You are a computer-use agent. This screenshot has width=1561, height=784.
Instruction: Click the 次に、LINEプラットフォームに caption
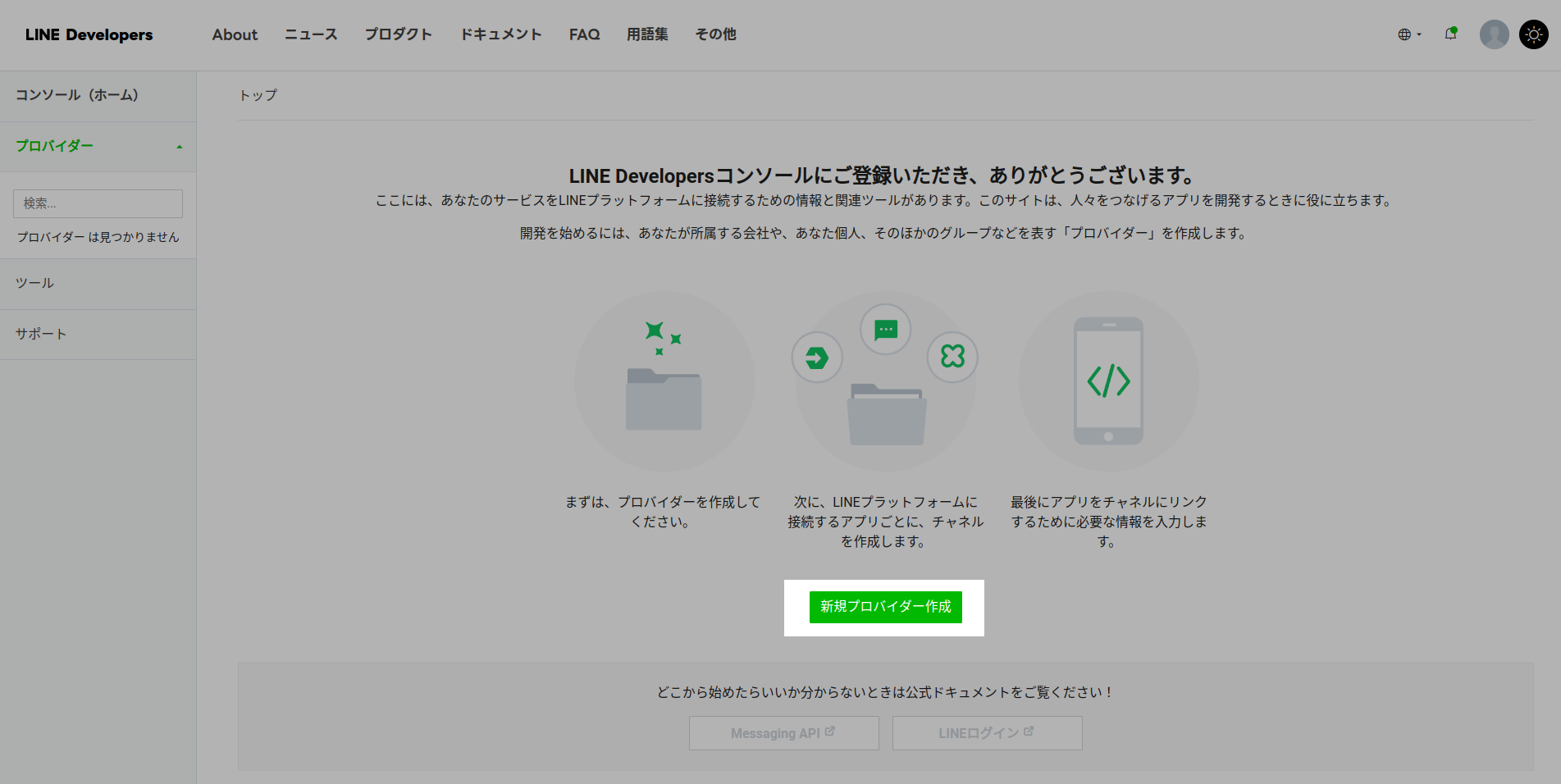(x=885, y=522)
